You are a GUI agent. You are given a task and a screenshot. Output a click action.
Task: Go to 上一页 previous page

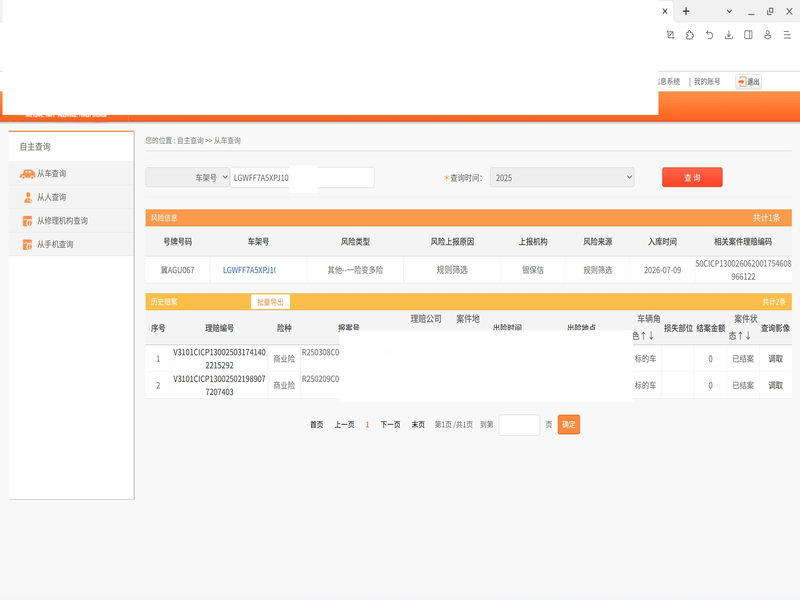tap(344, 424)
